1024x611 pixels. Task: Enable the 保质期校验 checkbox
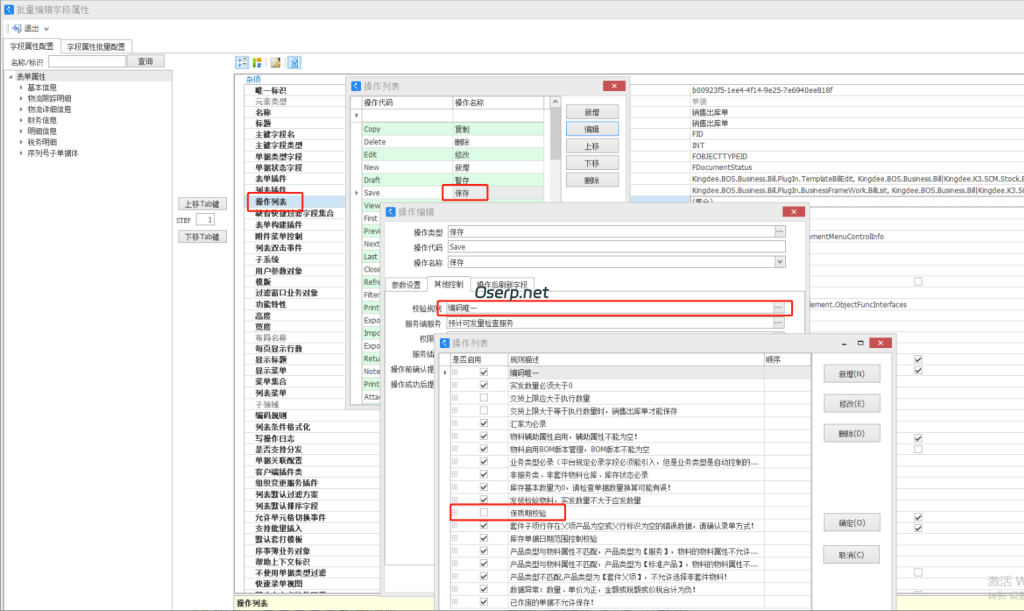pyautogui.click(x=483, y=512)
